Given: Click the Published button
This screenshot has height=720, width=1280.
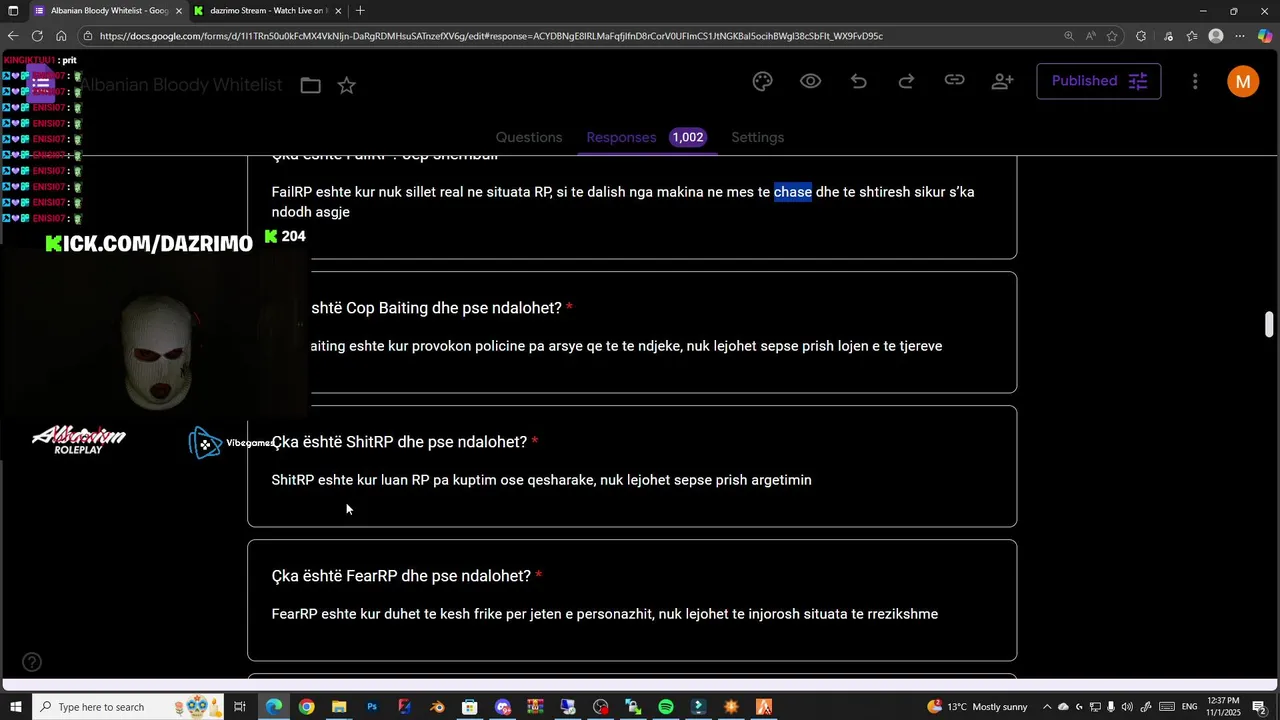Looking at the screenshot, I should [x=1098, y=81].
